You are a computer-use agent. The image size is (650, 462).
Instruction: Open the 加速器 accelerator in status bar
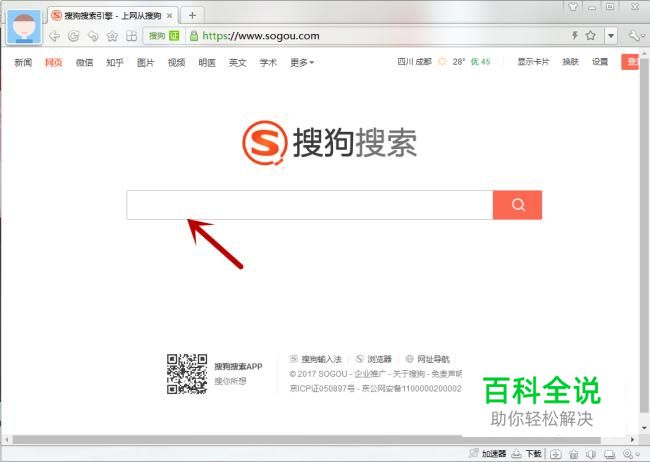[x=488, y=454]
